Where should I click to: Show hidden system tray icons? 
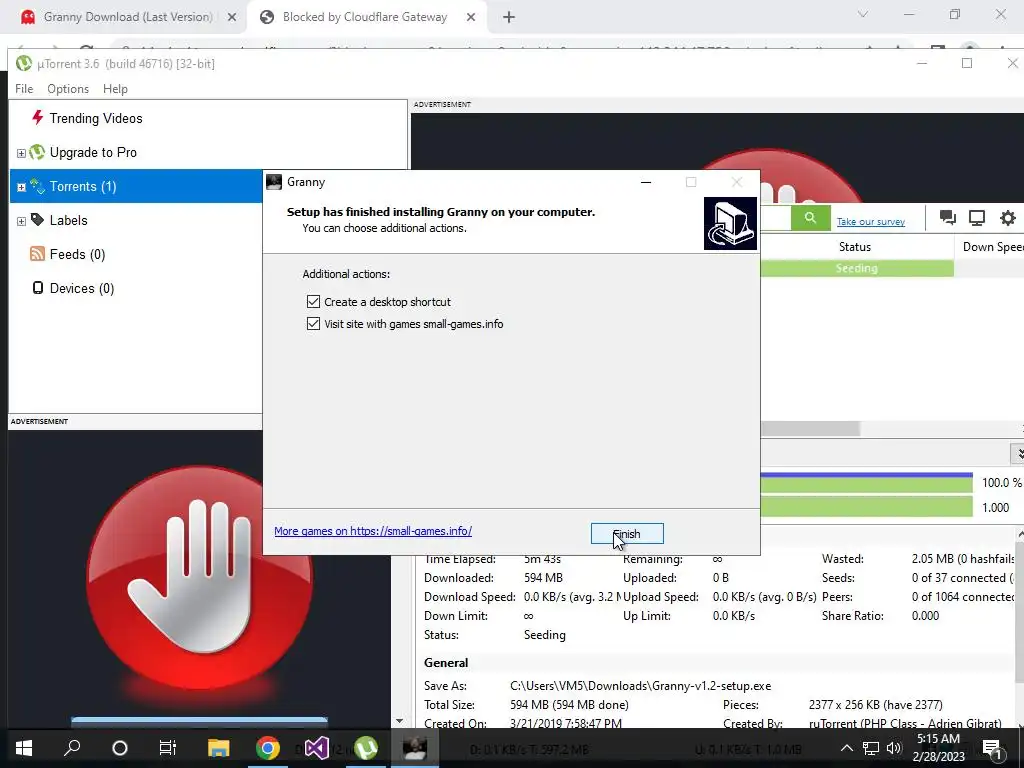(846, 748)
